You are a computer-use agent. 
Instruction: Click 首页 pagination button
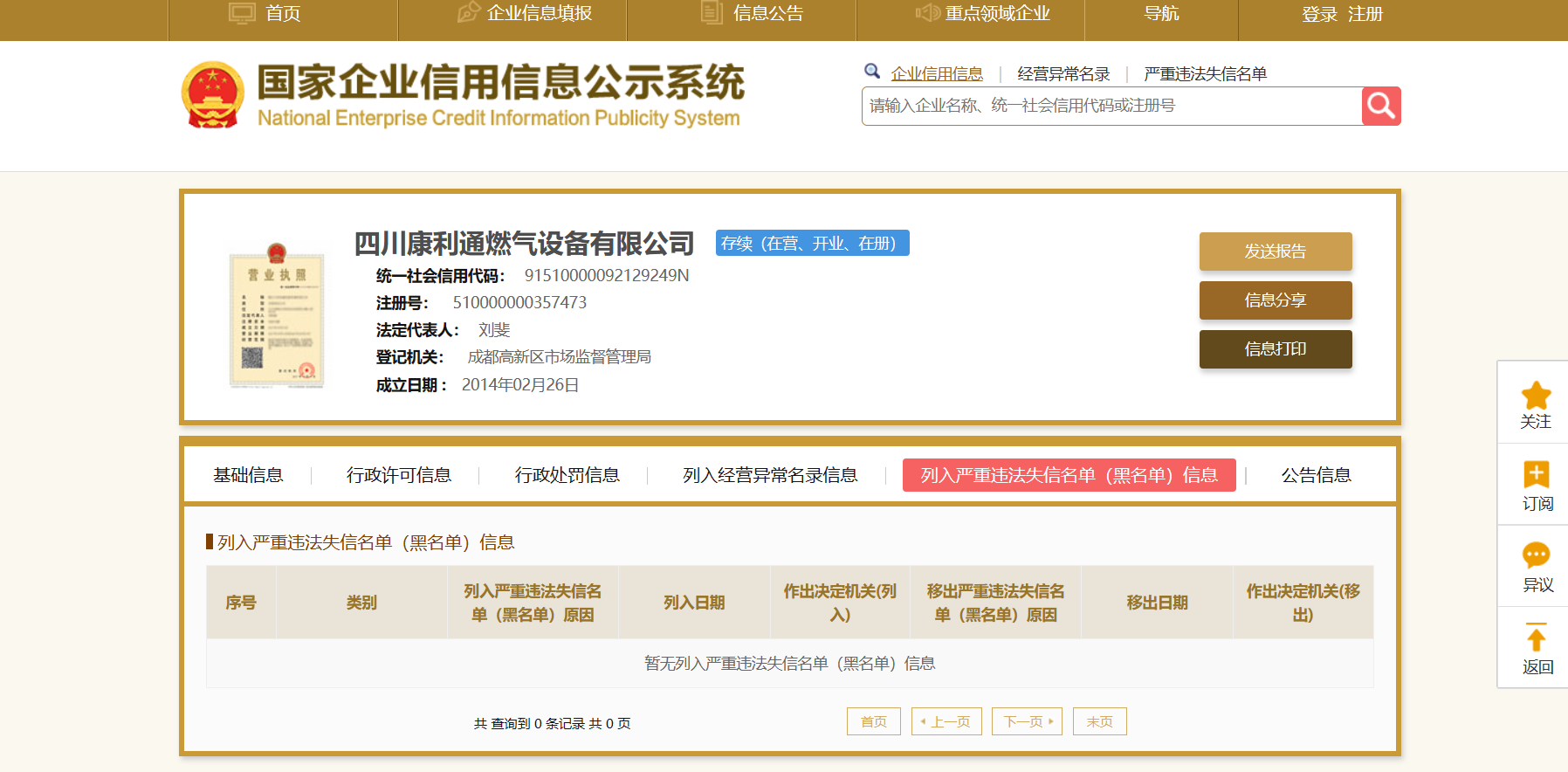pos(874,721)
